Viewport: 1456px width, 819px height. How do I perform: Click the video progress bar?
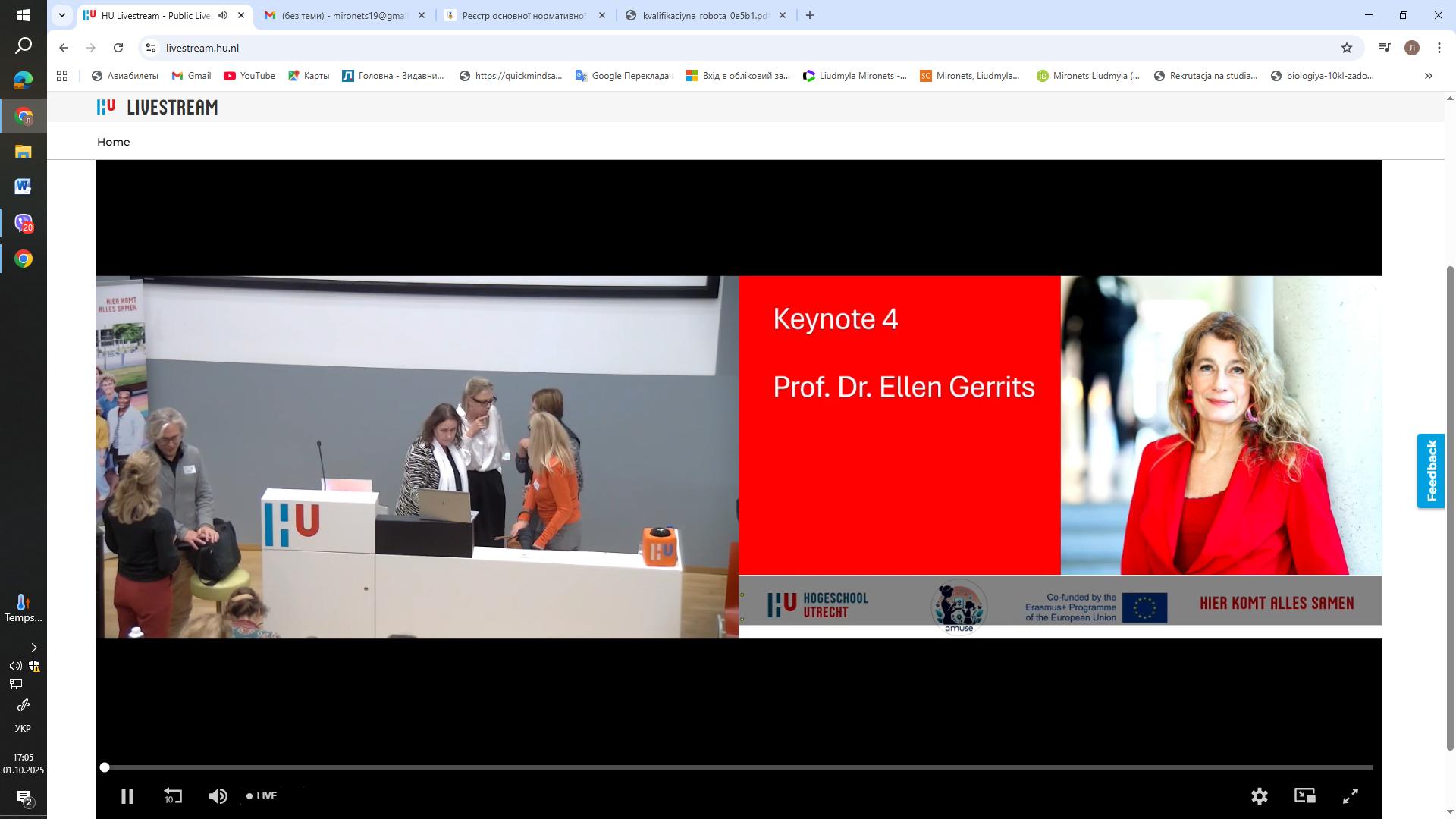739,767
